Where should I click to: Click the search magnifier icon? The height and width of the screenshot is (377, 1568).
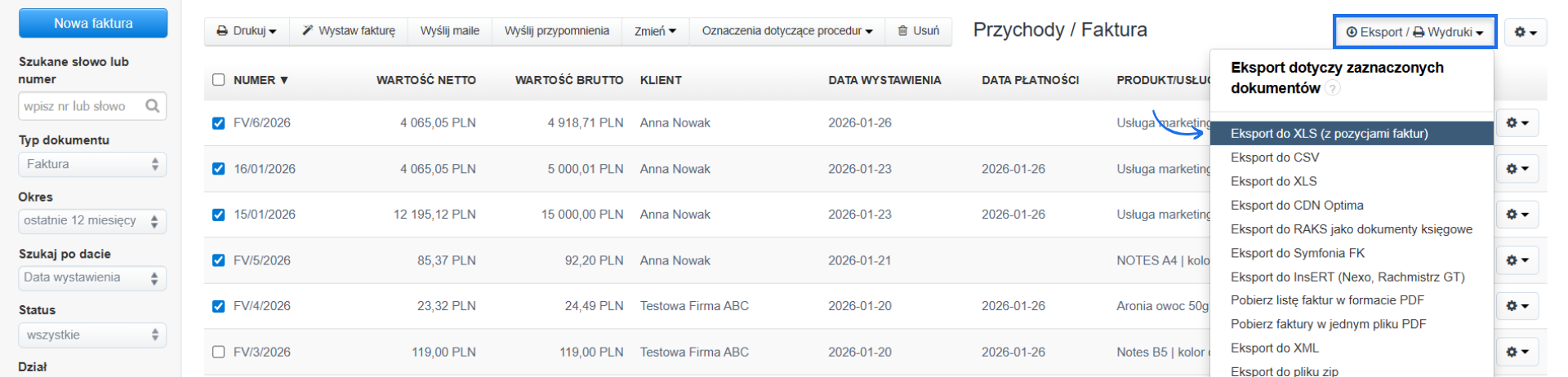click(153, 106)
